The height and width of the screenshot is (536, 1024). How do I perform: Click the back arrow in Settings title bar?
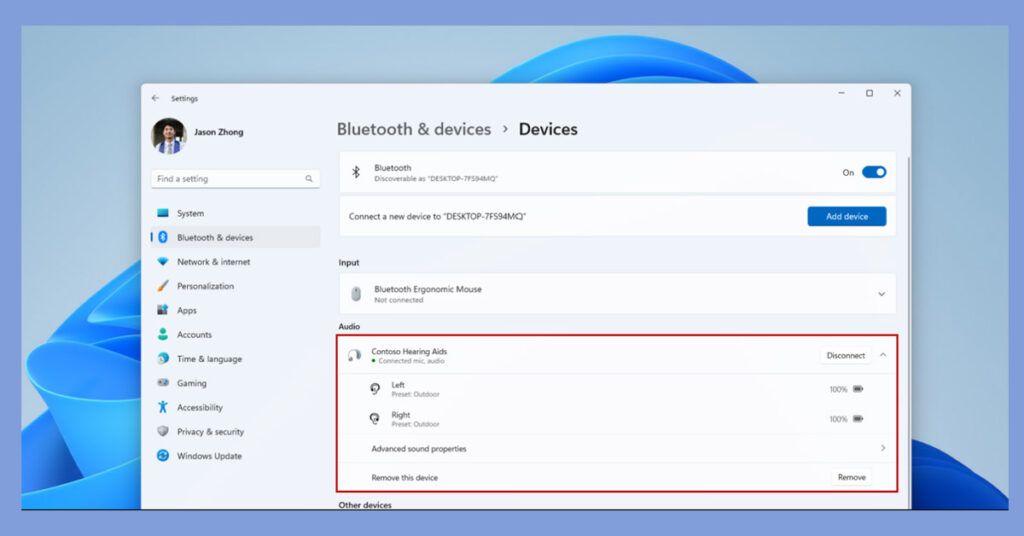click(x=155, y=98)
